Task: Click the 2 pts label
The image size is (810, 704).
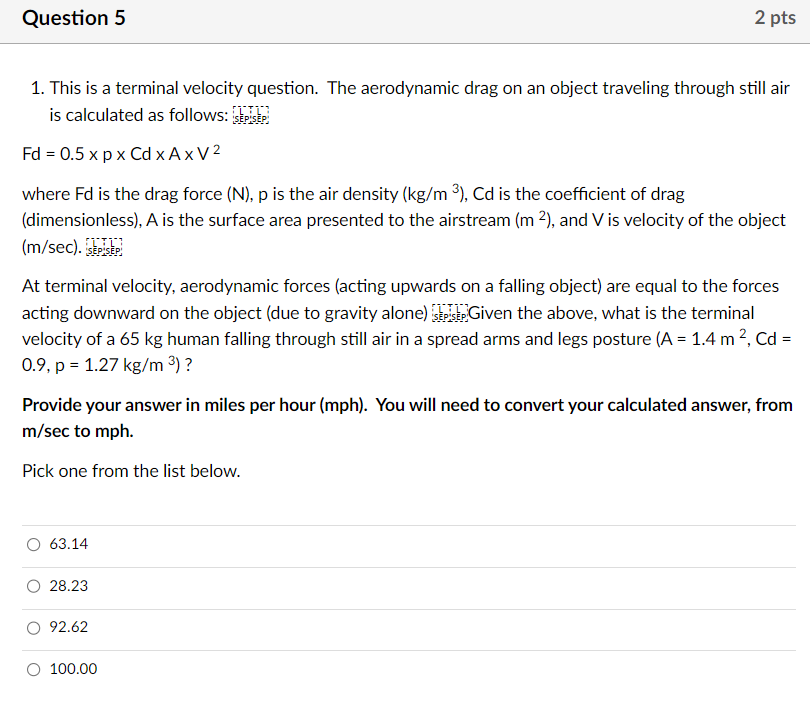Action: point(775,18)
